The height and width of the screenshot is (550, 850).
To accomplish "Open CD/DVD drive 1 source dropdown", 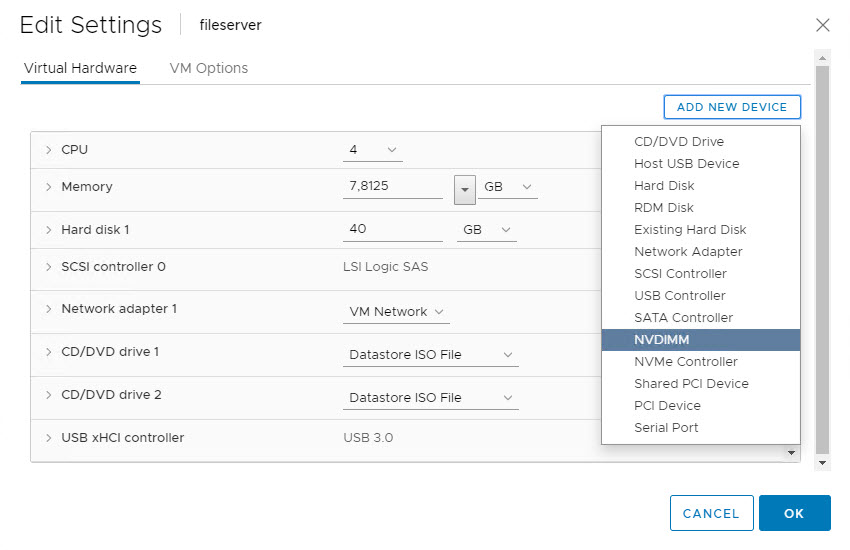I will pyautogui.click(x=430, y=355).
